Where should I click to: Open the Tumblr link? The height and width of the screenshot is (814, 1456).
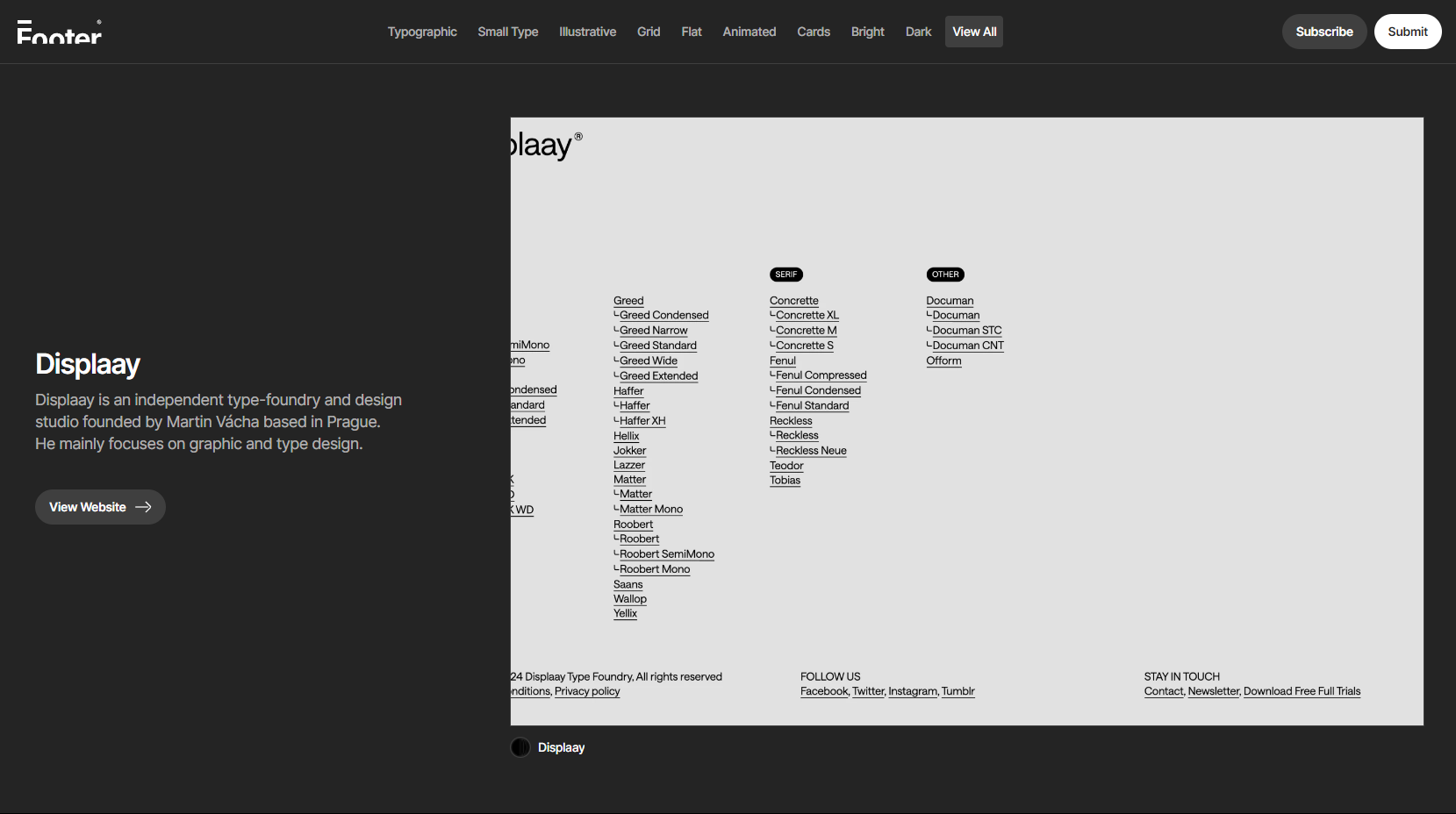[x=958, y=691]
